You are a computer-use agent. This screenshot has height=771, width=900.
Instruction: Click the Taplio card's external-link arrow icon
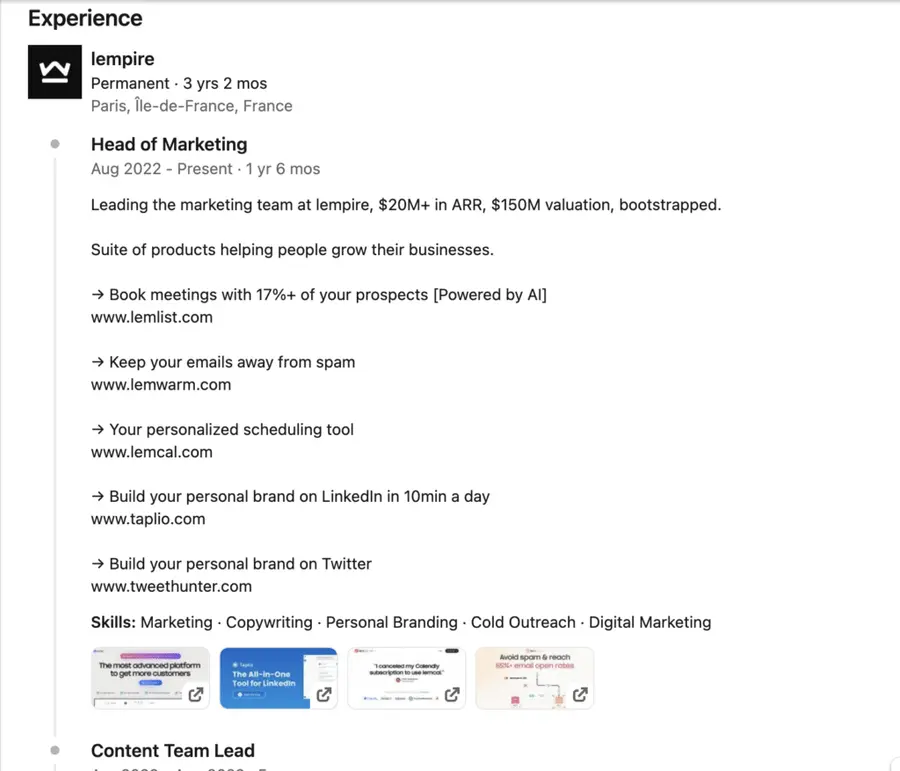322,694
